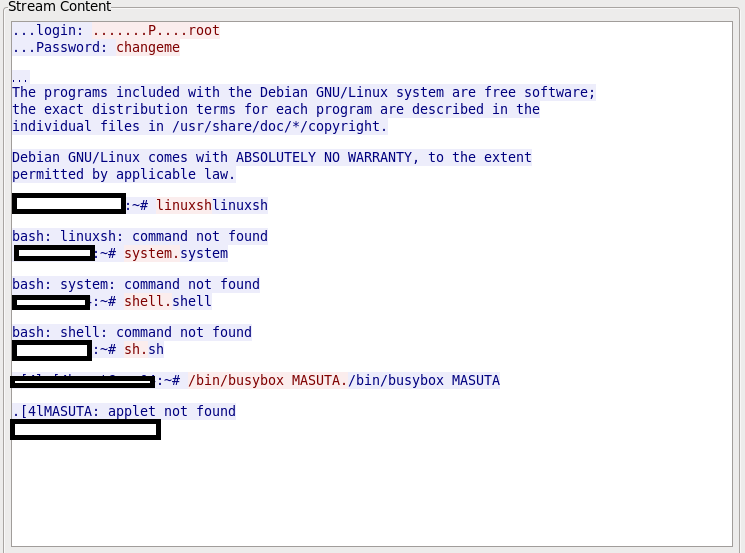Click the '...Password:' prompt label

(60, 48)
